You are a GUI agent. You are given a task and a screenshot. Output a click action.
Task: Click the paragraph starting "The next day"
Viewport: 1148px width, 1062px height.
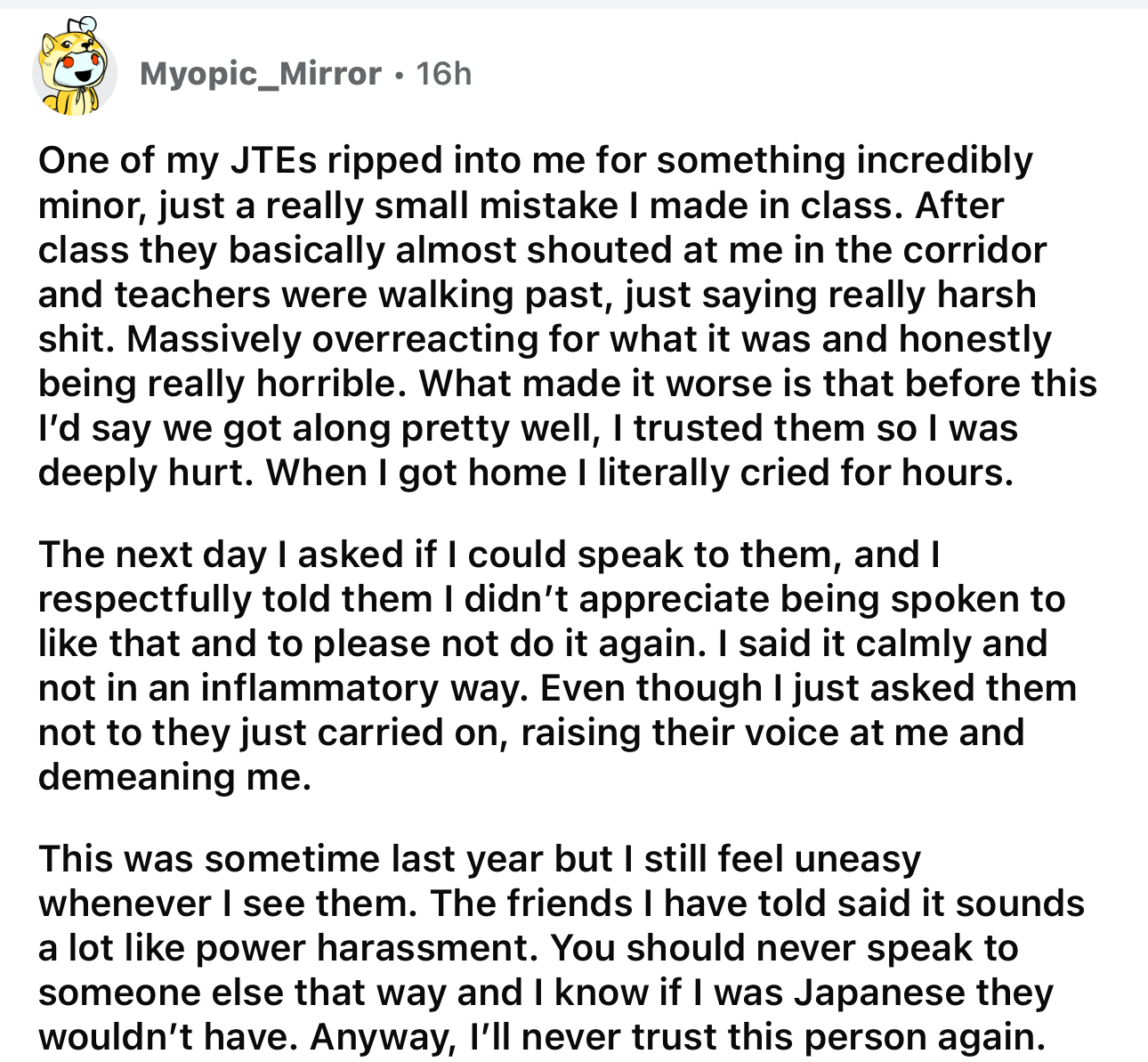click(552, 665)
